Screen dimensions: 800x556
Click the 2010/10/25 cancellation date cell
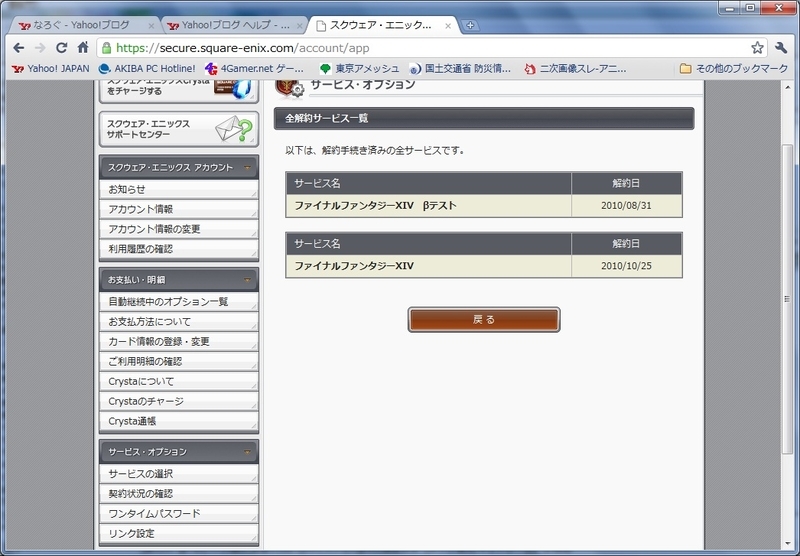(627, 266)
